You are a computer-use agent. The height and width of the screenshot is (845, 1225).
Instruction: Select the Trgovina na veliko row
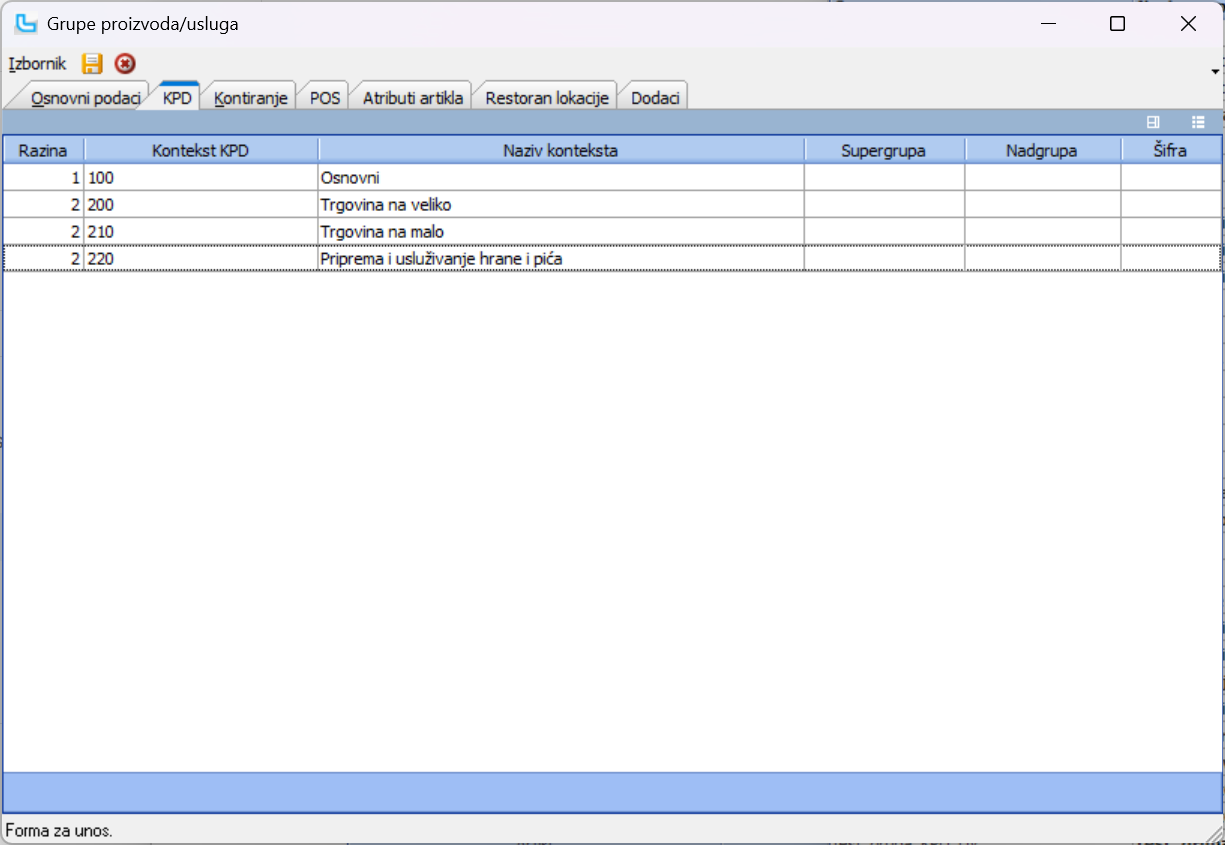(560, 205)
